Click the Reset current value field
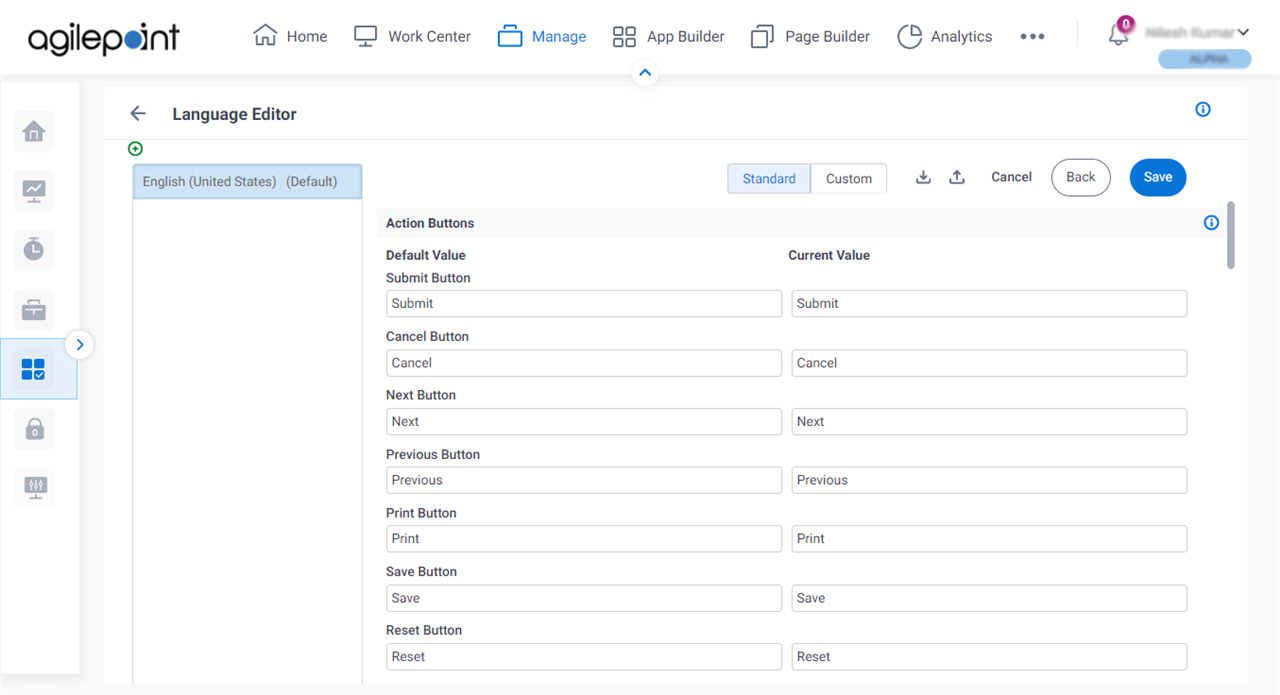 [x=989, y=657]
